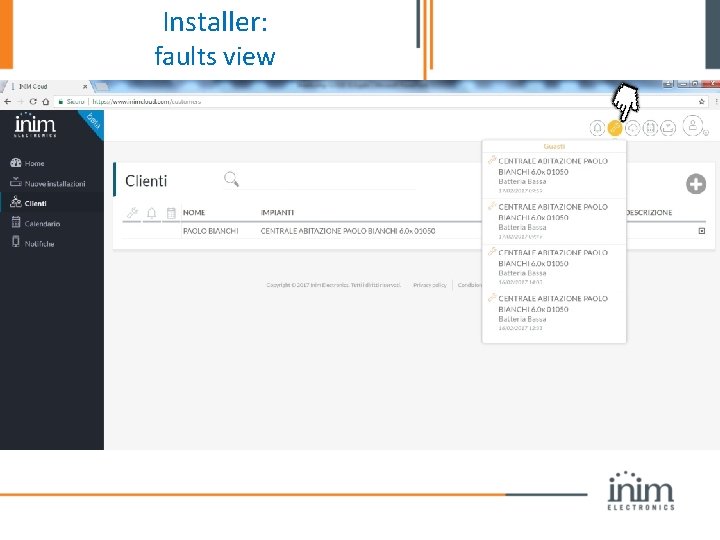Open the user profile avatar icon
This screenshot has width=720, height=540.
click(693, 125)
